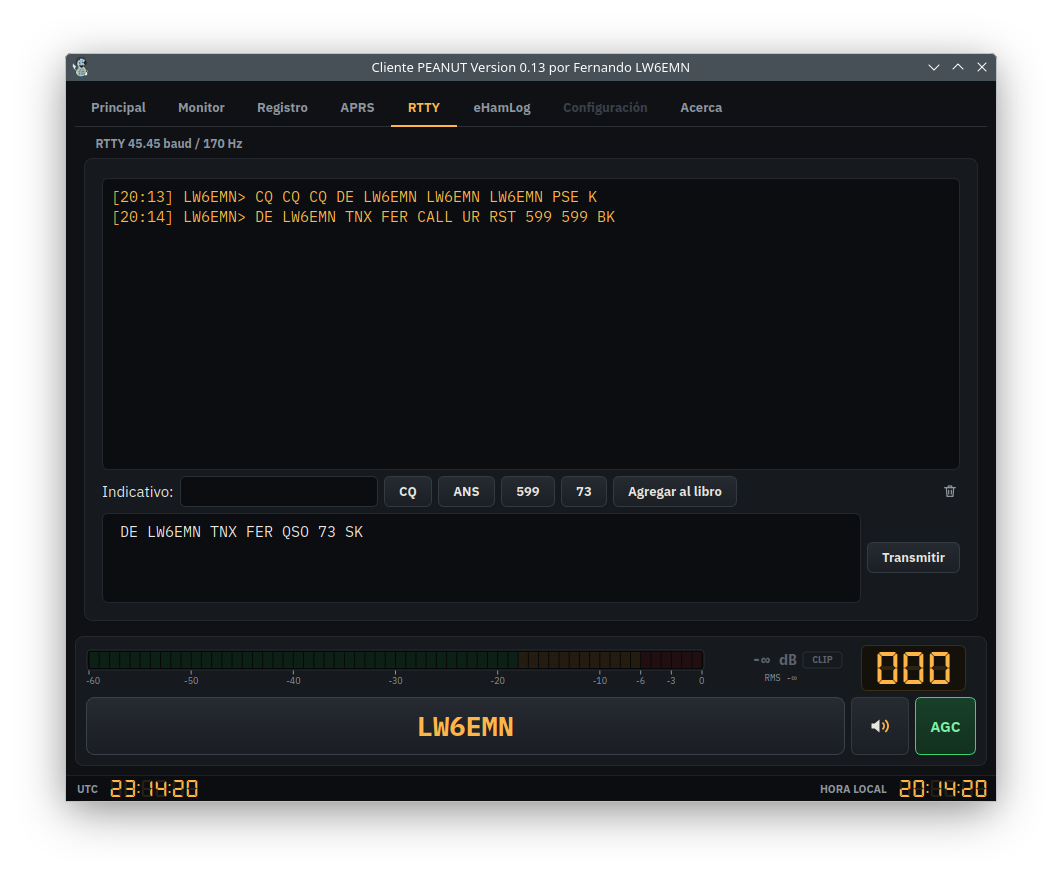This screenshot has height=879, width=1062.
Task: Click the large LW6EMN PTT button
Action: coord(465,726)
